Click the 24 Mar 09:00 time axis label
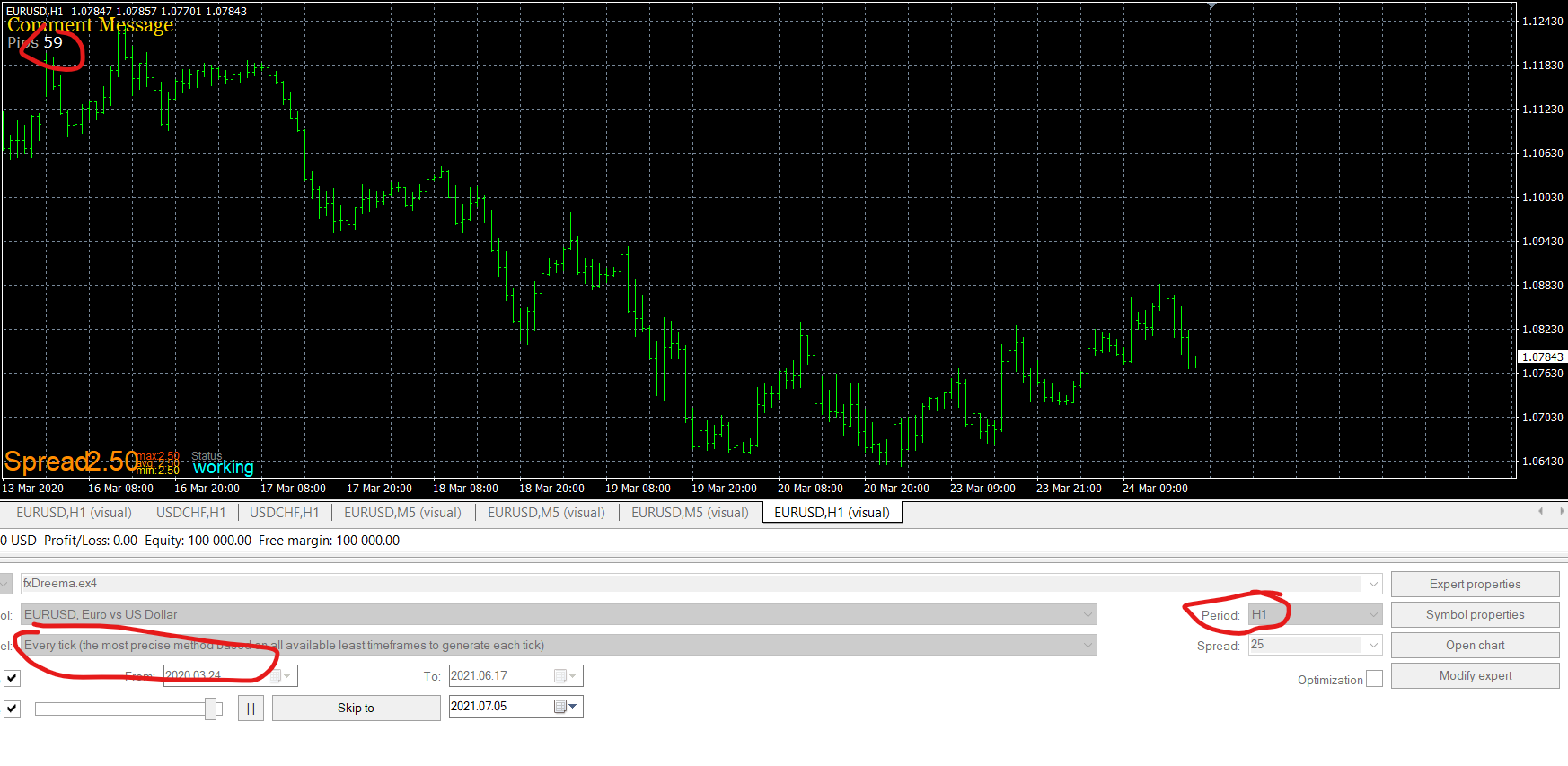Image resolution: width=1568 pixels, height=766 pixels. (1155, 489)
